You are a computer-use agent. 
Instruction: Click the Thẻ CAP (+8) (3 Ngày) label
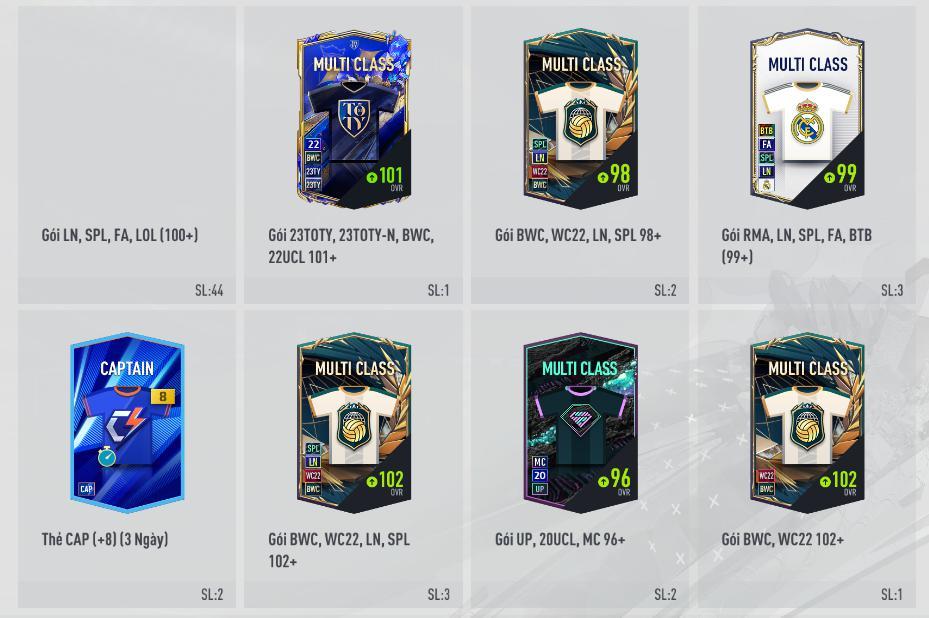coord(105,539)
